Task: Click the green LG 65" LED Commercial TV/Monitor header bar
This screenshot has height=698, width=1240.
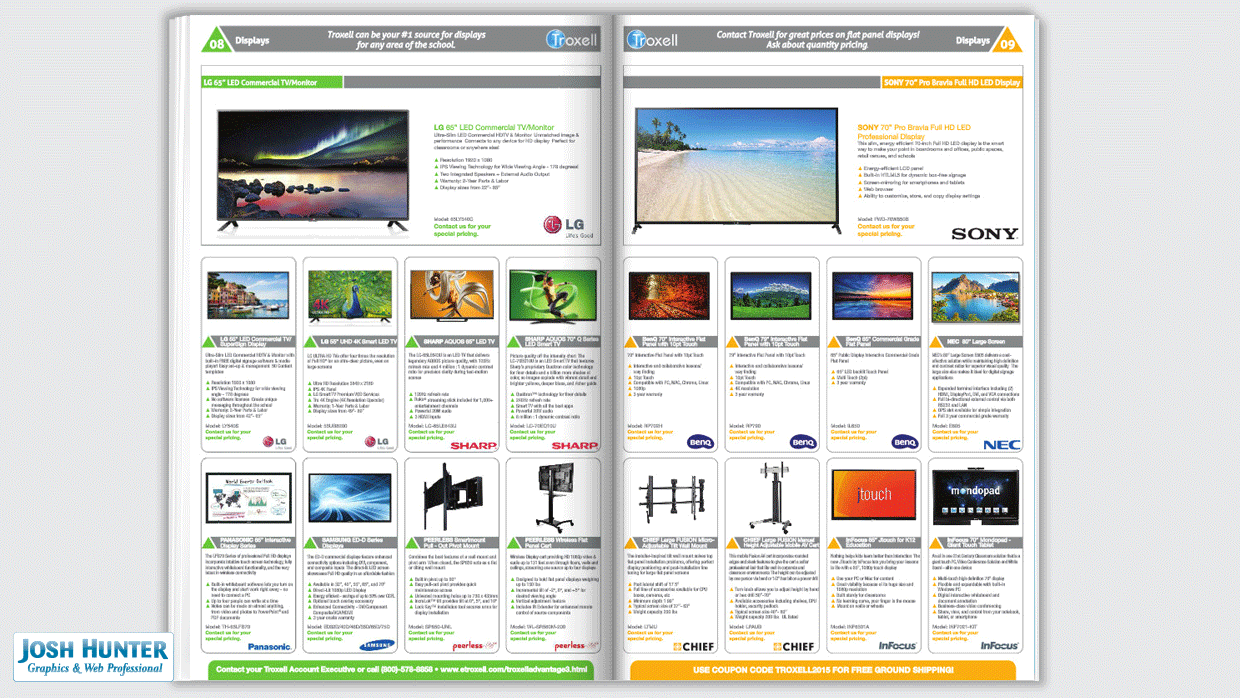Action: 272,83
